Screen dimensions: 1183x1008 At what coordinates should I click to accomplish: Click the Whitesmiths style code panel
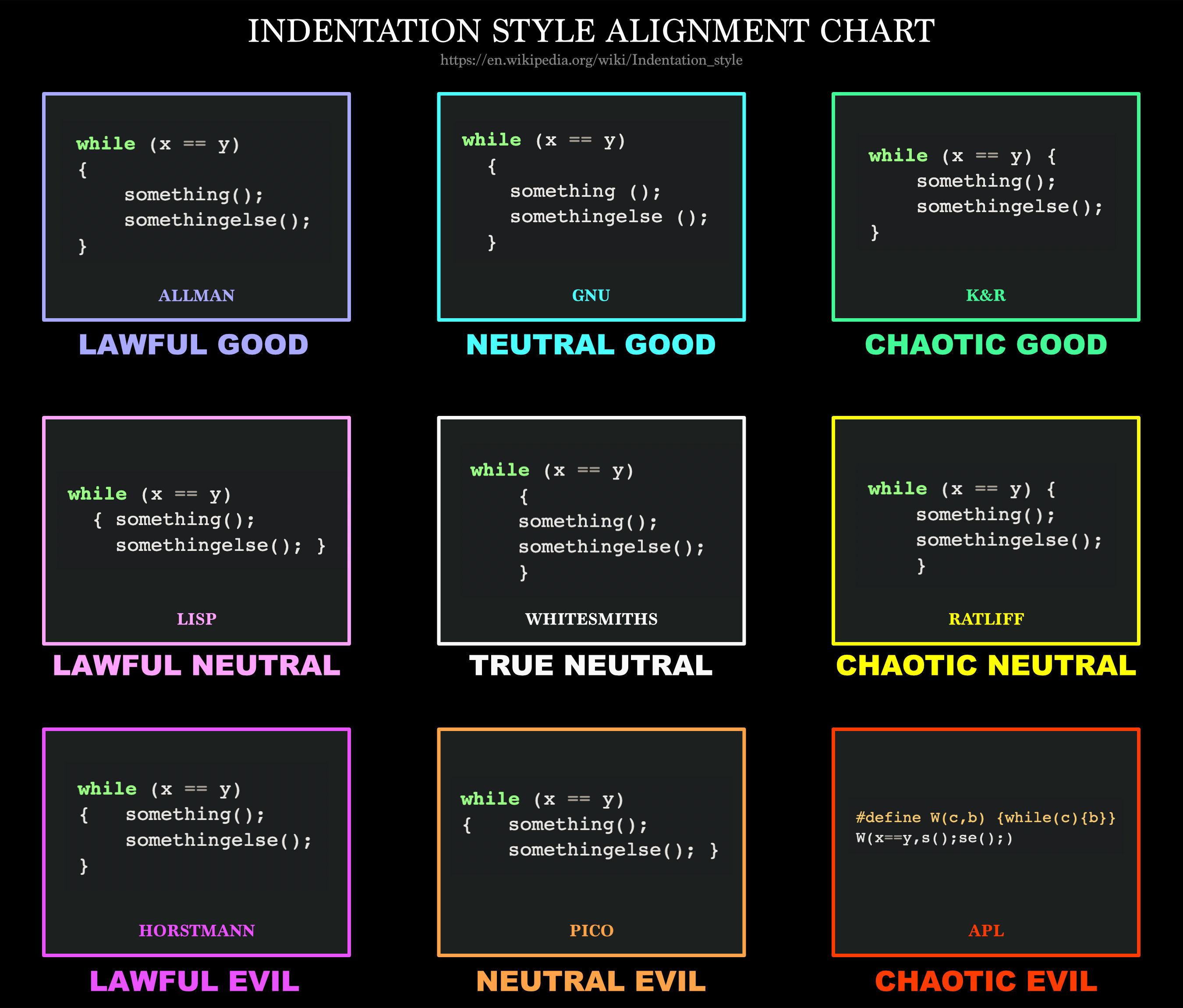tap(591, 521)
